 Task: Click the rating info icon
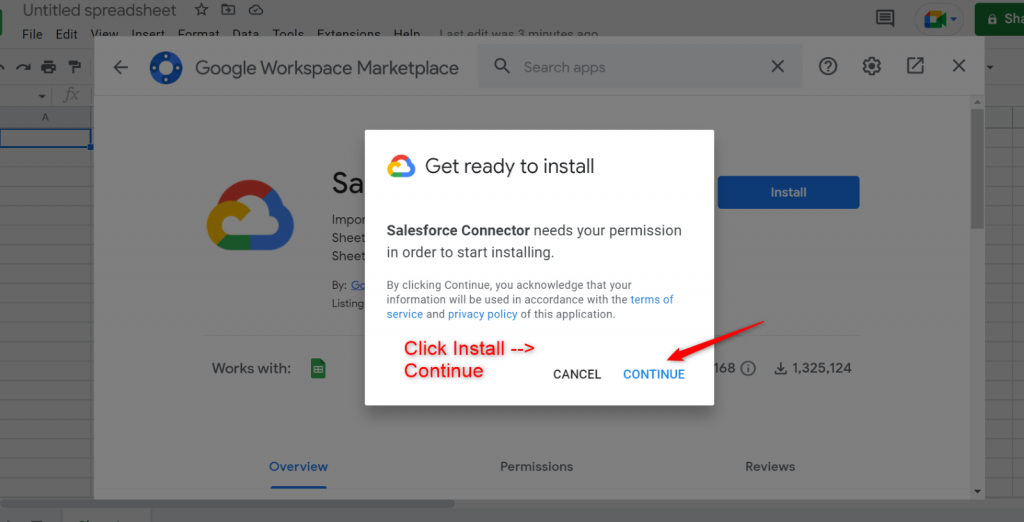pos(748,368)
